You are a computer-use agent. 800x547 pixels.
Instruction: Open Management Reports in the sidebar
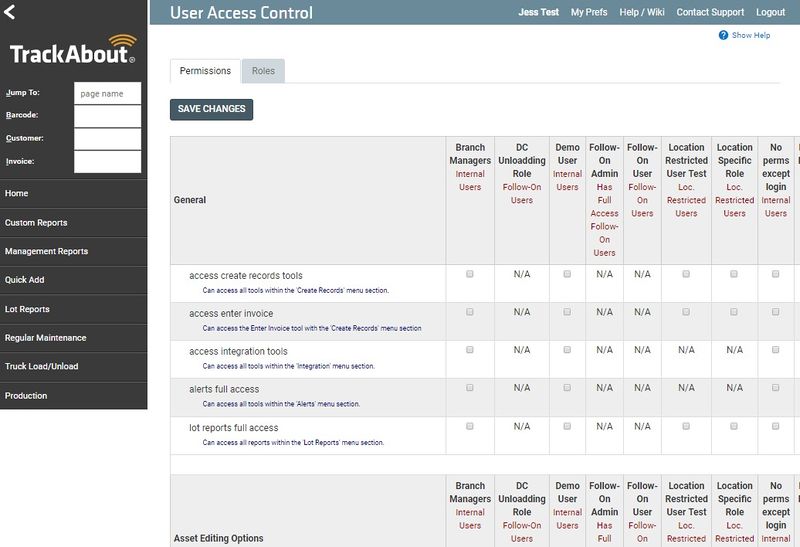coord(73,251)
